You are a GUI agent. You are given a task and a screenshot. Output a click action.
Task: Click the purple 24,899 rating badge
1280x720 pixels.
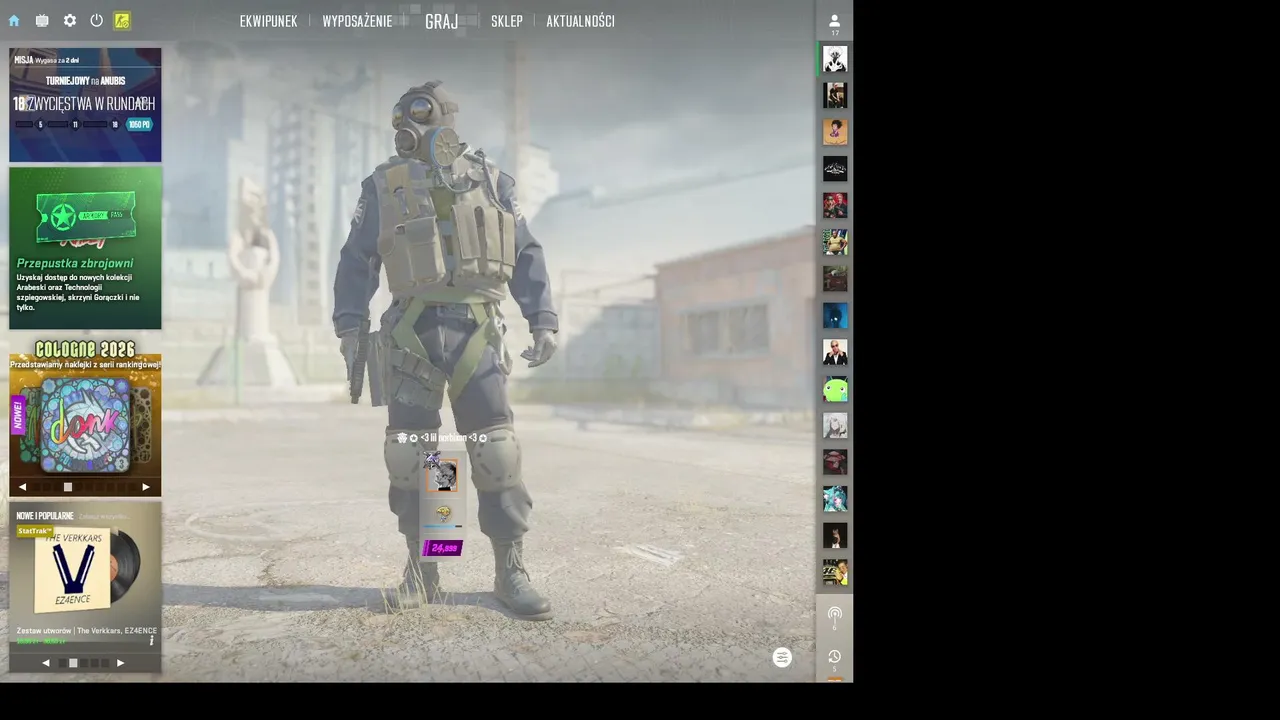click(x=442, y=548)
